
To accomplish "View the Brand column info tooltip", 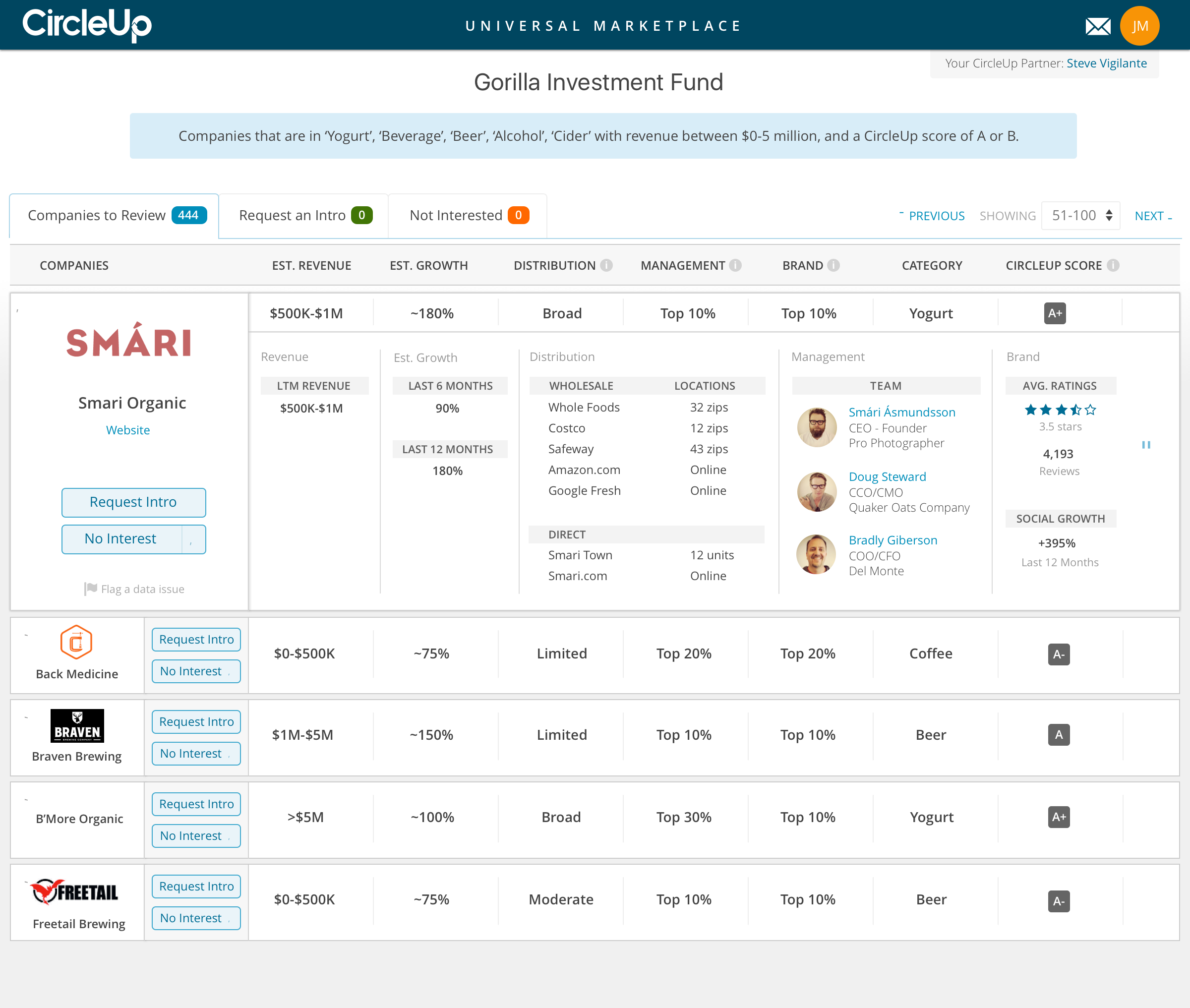I will click(833, 265).
